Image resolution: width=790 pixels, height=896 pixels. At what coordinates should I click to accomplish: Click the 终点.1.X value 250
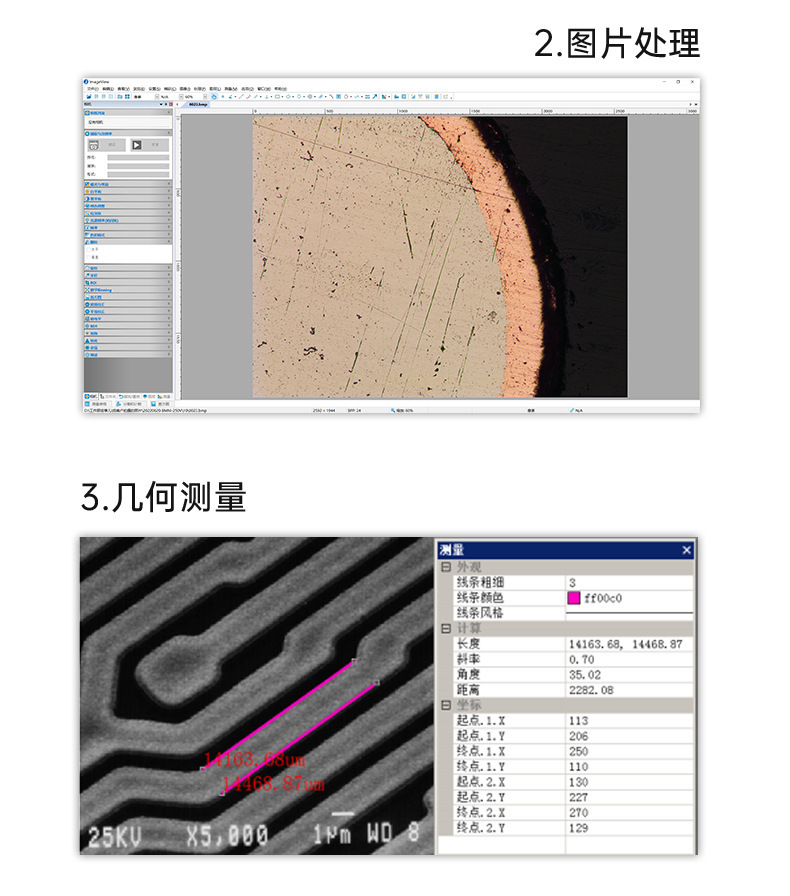(629, 751)
